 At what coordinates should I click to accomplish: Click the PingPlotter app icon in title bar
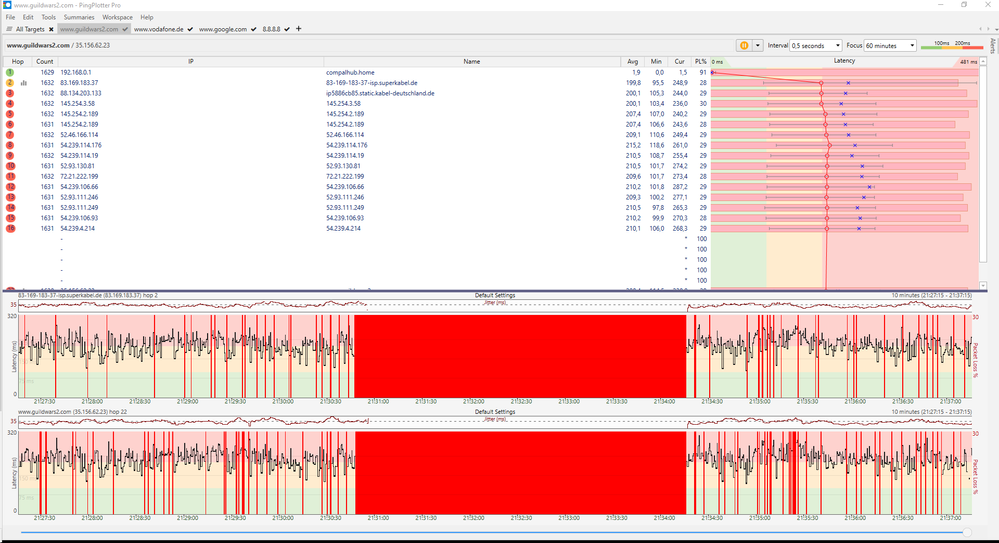coord(7,5)
